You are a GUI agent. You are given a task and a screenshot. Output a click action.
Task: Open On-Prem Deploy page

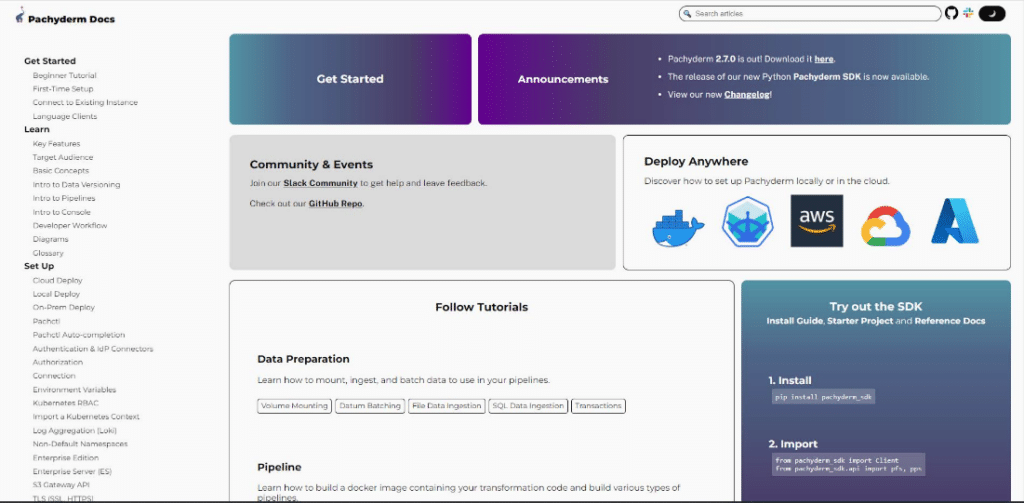(63, 307)
